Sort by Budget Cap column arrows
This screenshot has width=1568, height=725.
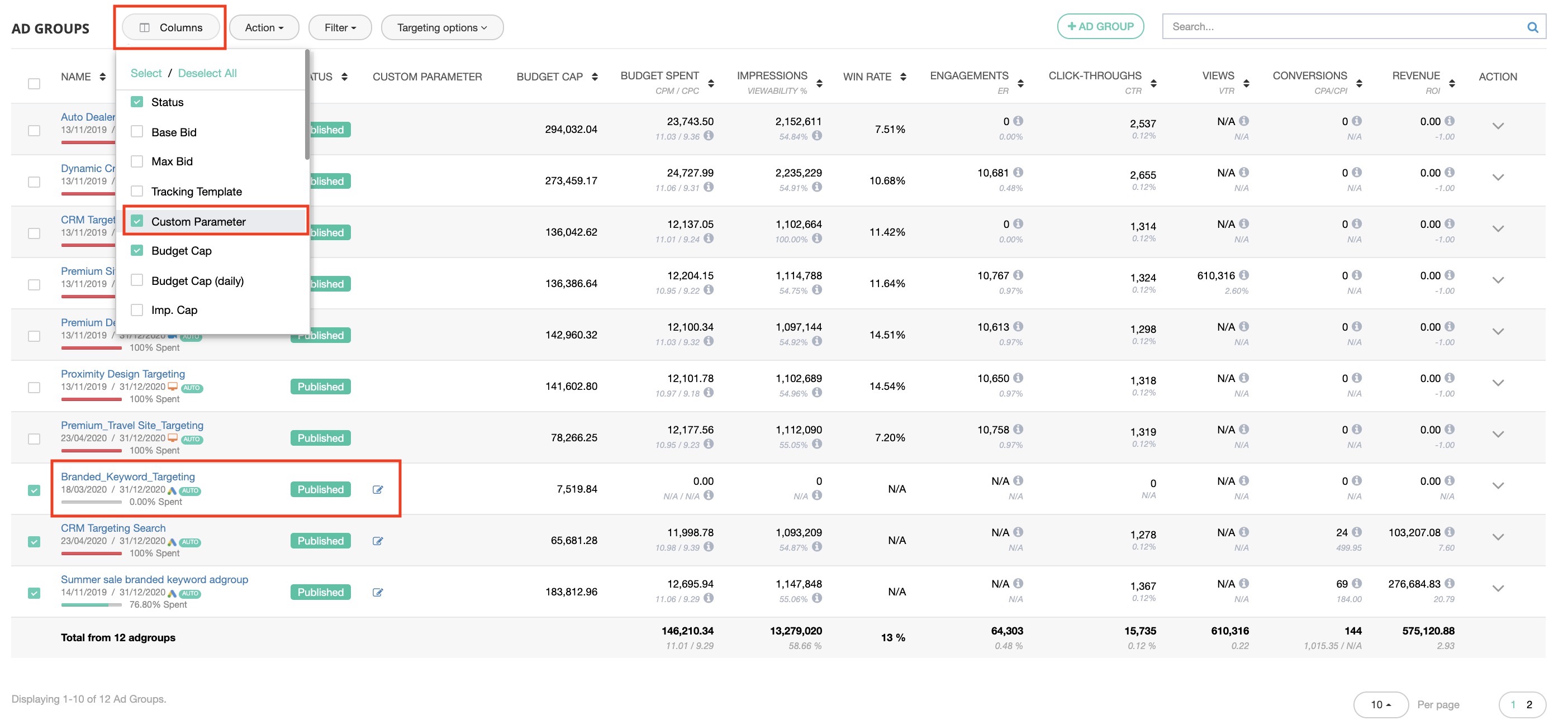pos(595,77)
